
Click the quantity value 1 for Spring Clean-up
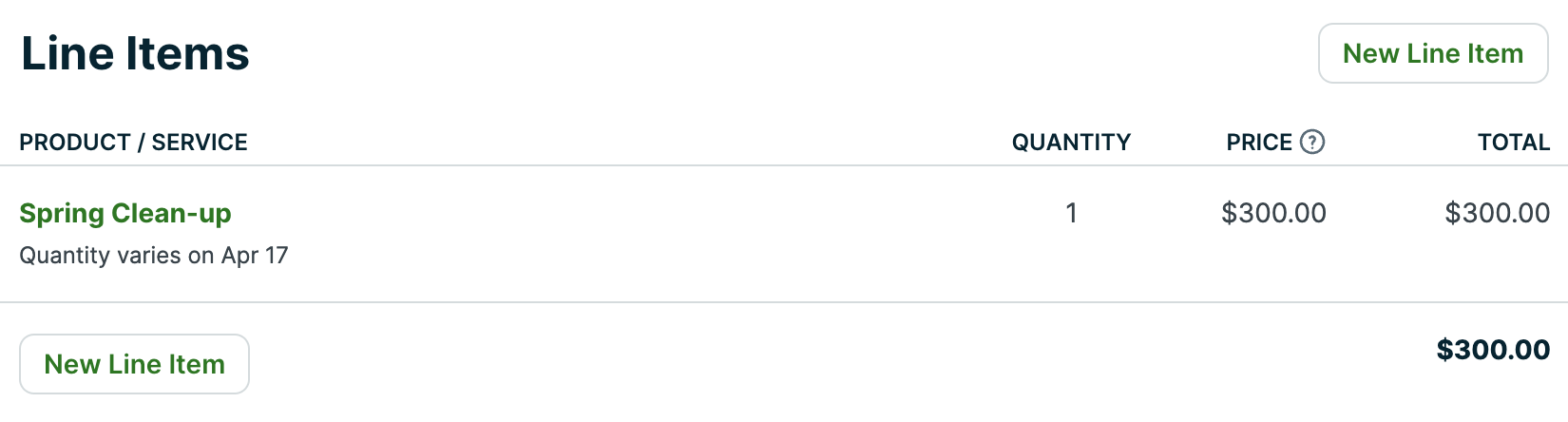tap(1071, 213)
